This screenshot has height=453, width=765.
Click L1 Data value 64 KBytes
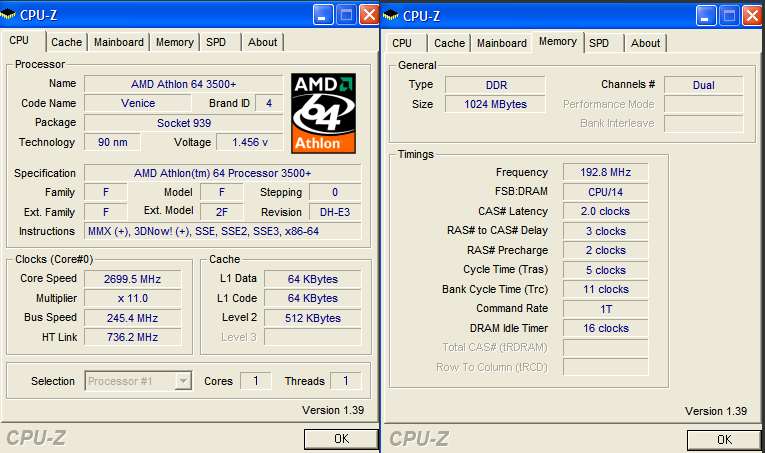313,279
